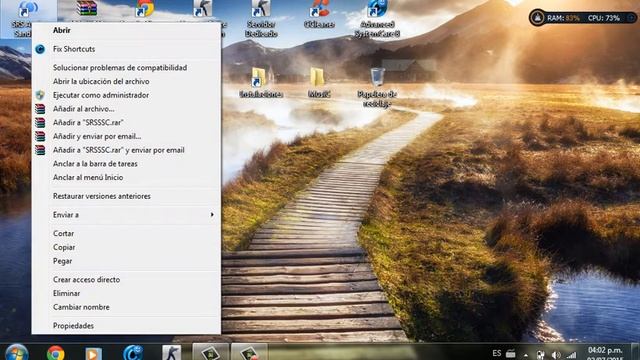The height and width of the screenshot is (360, 640).
Task: Click the Advanced SystemCare taskbar icon
Action: (133, 353)
